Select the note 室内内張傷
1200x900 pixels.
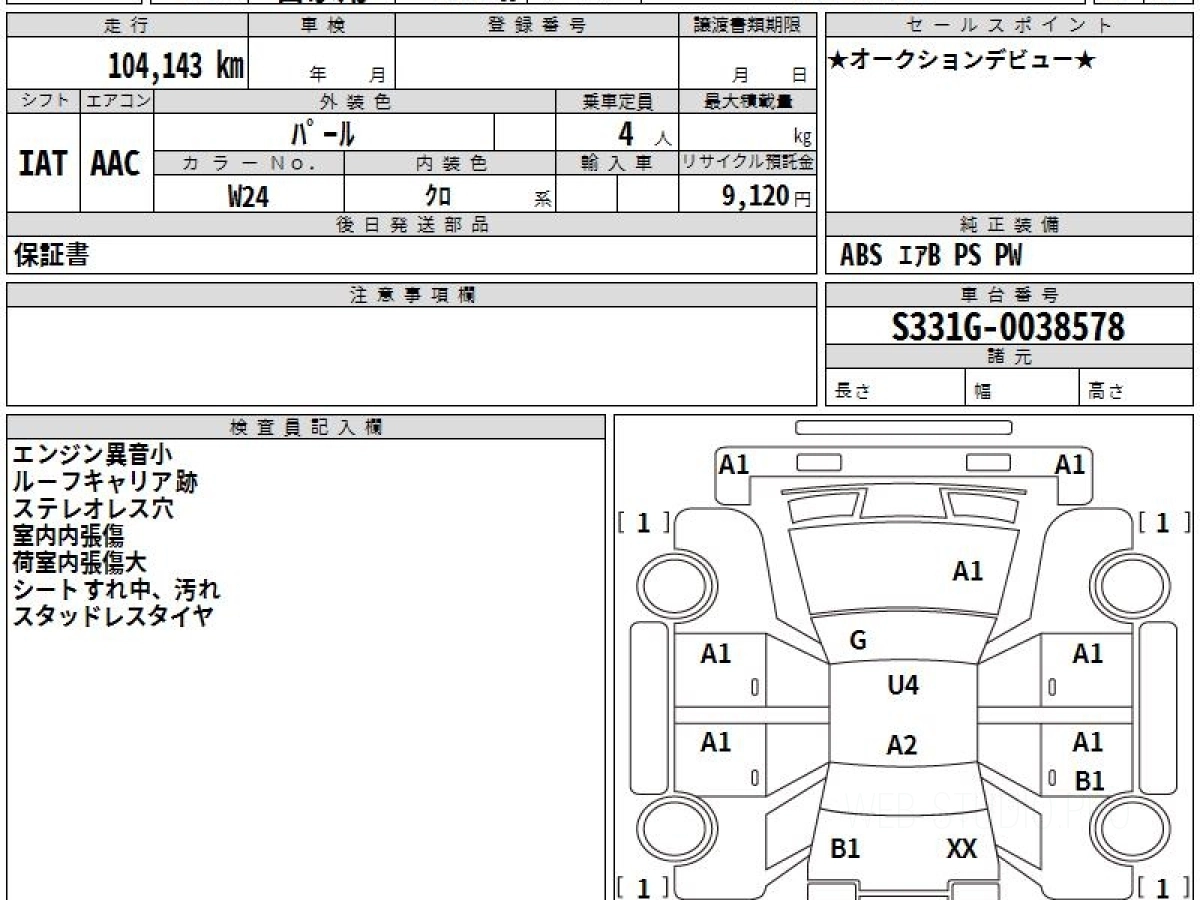(x=68, y=536)
